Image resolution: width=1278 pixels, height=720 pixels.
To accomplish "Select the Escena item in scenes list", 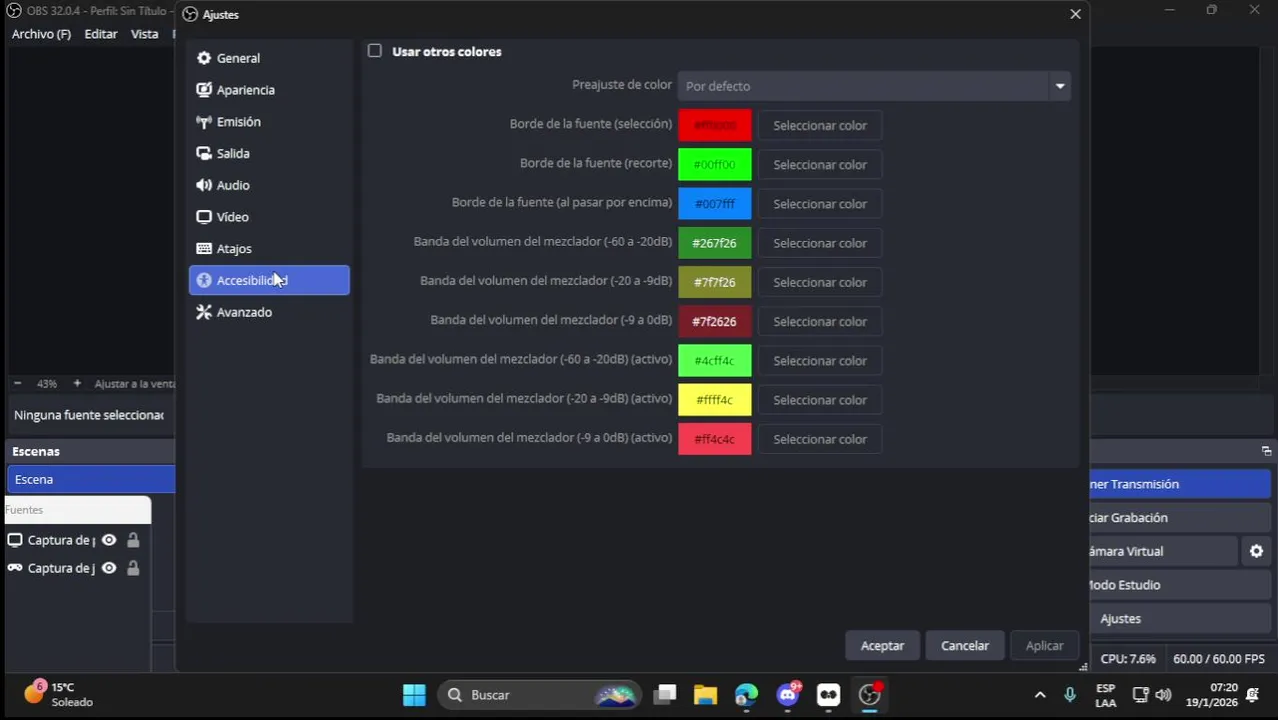I will (91, 479).
